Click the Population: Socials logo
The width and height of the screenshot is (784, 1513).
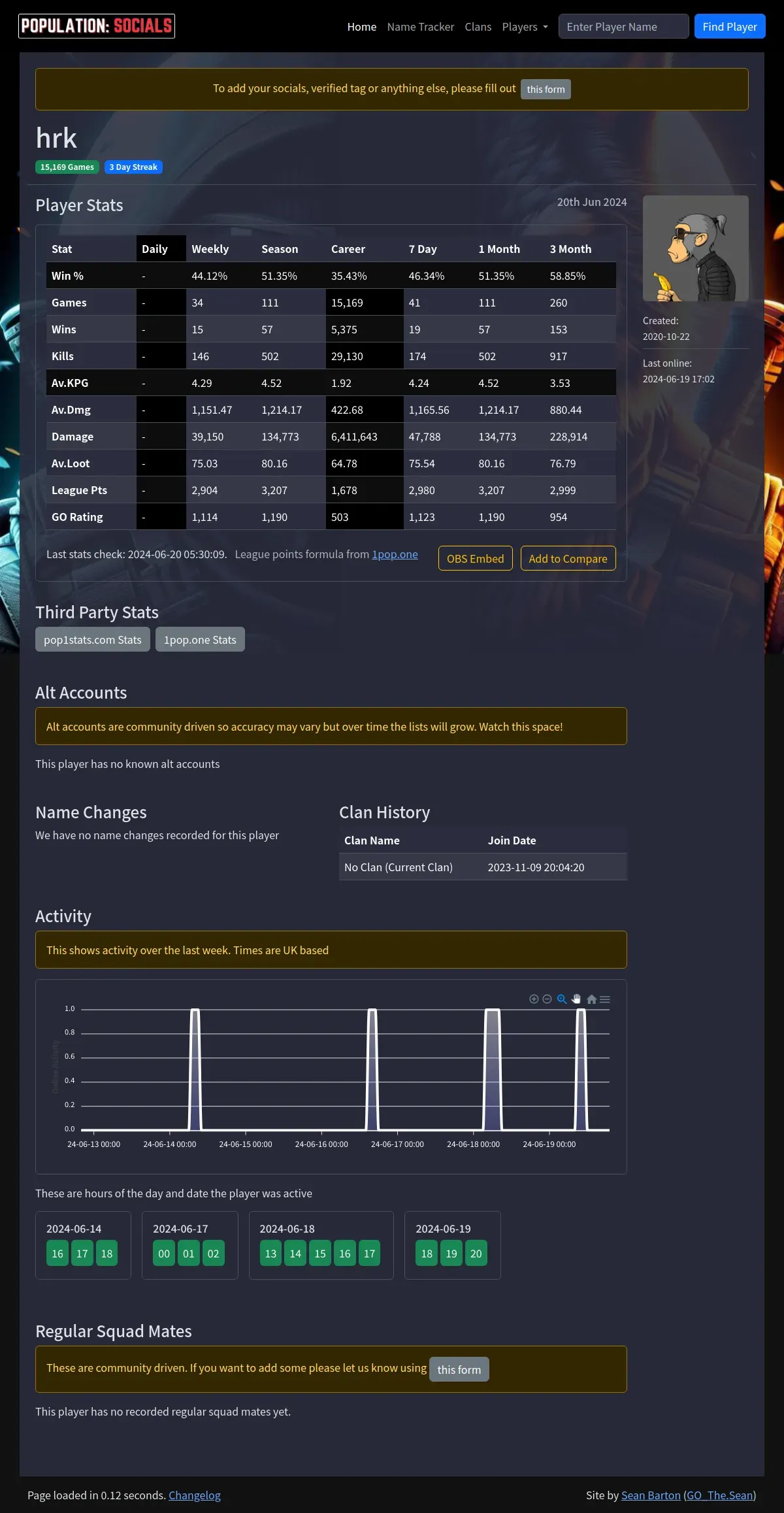(97, 26)
